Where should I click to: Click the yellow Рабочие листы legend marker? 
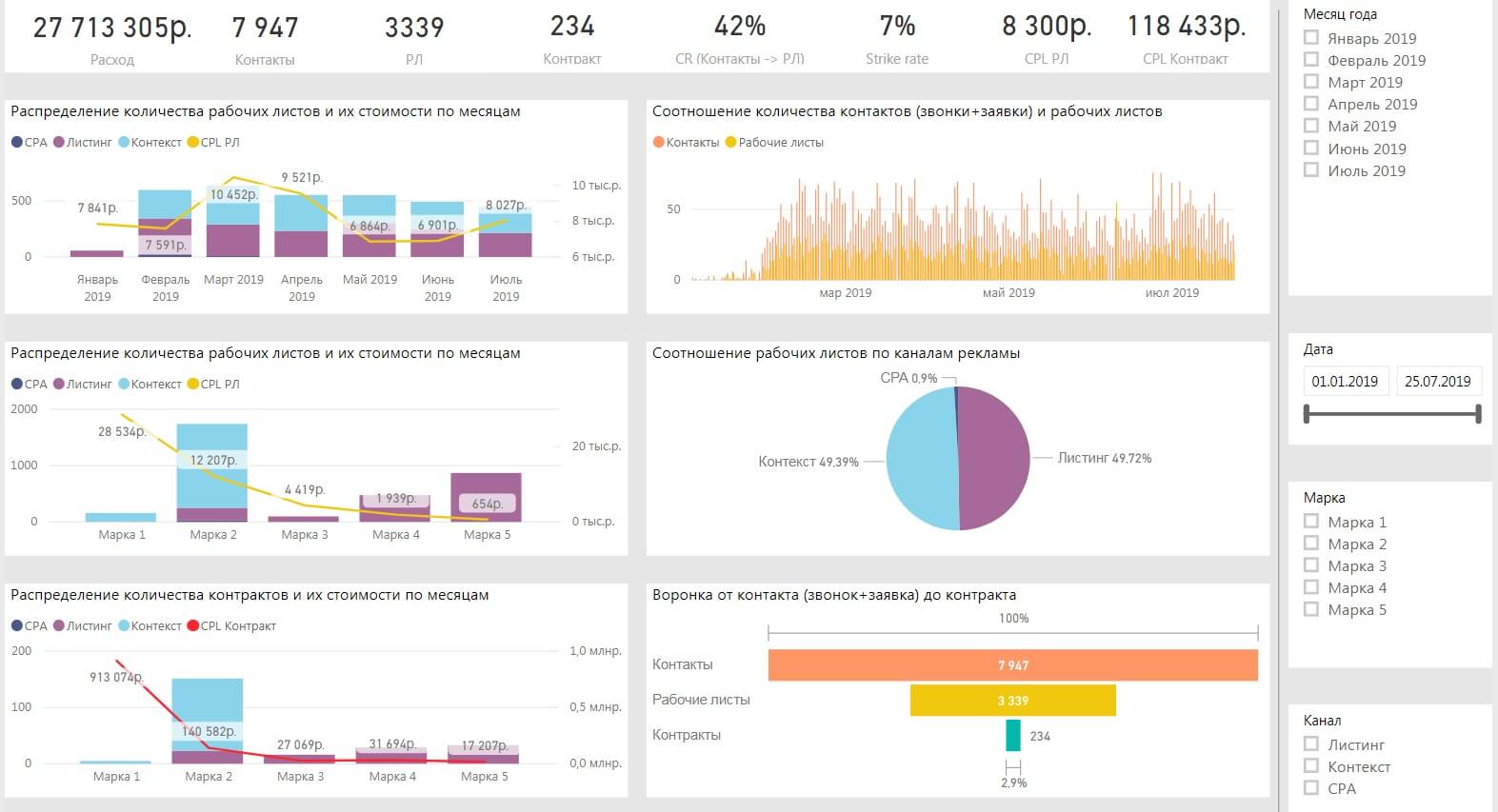tap(730, 143)
